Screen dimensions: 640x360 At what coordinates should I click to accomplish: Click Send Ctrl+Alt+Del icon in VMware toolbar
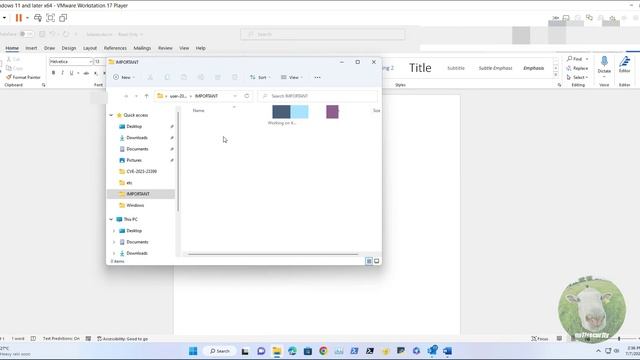tap(38, 18)
